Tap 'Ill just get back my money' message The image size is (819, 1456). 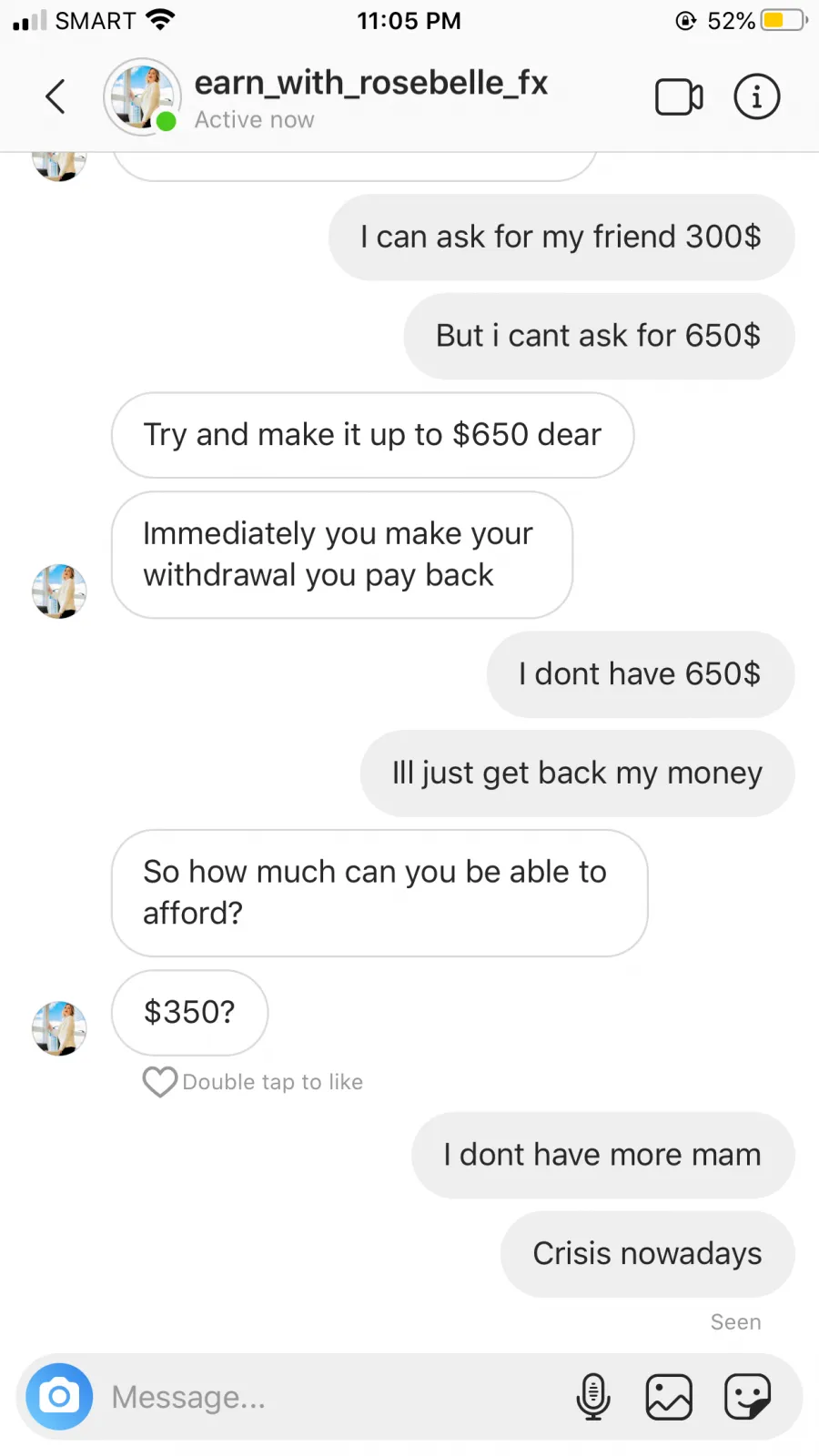pos(578,773)
